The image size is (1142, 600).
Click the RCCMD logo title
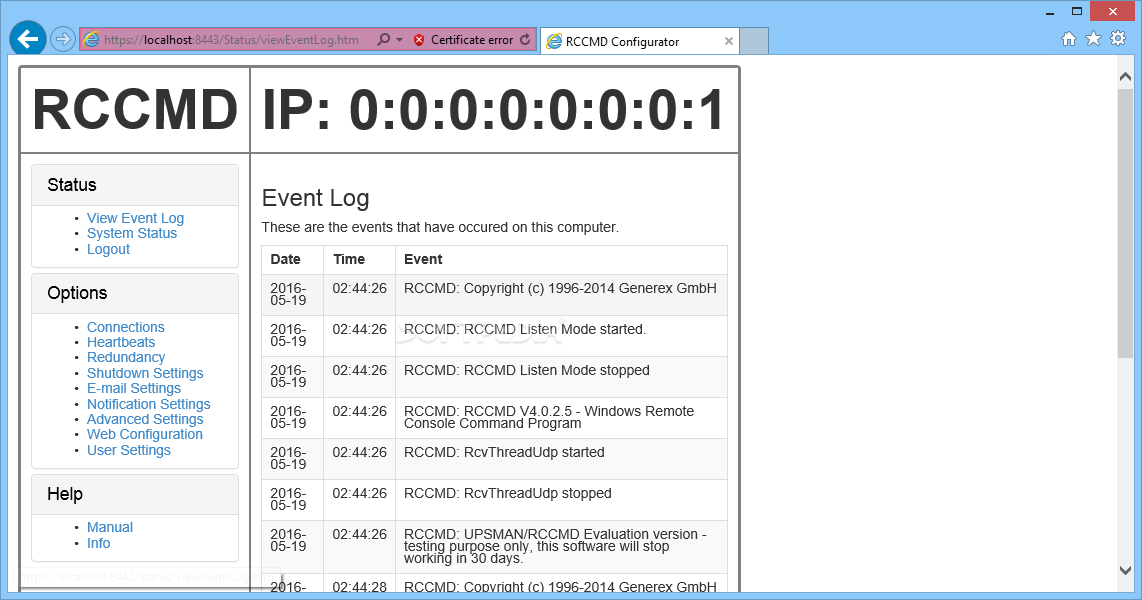click(x=135, y=110)
